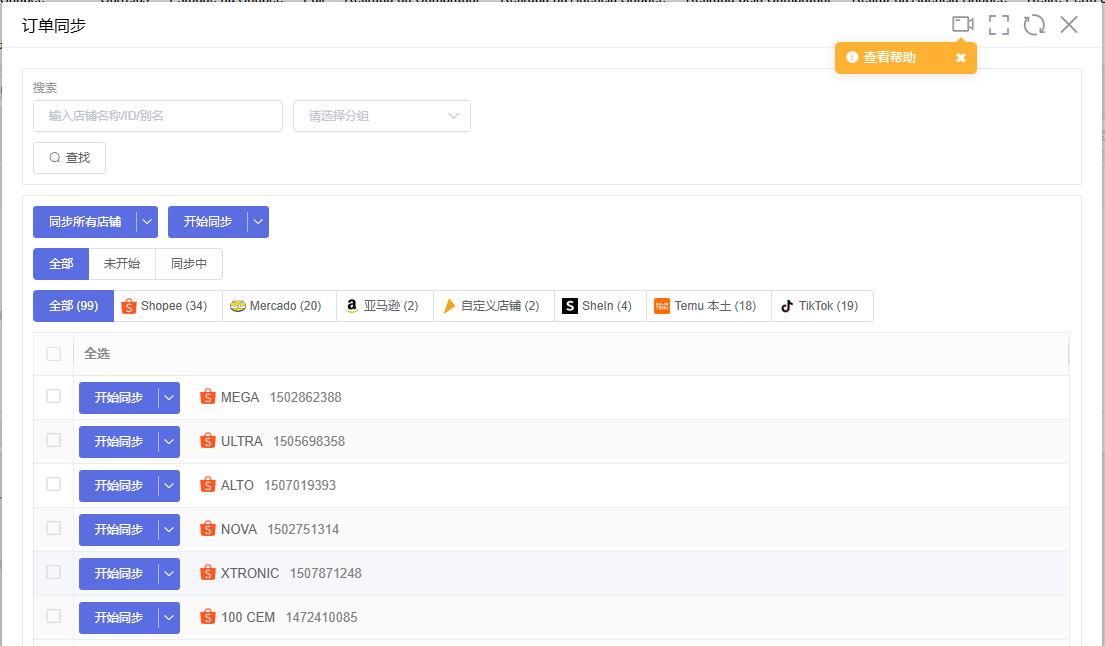This screenshot has width=1105, height=646.
Task: Expand the dropdown arrow on ALTO's 开始同步
Action: pos(169,485)
